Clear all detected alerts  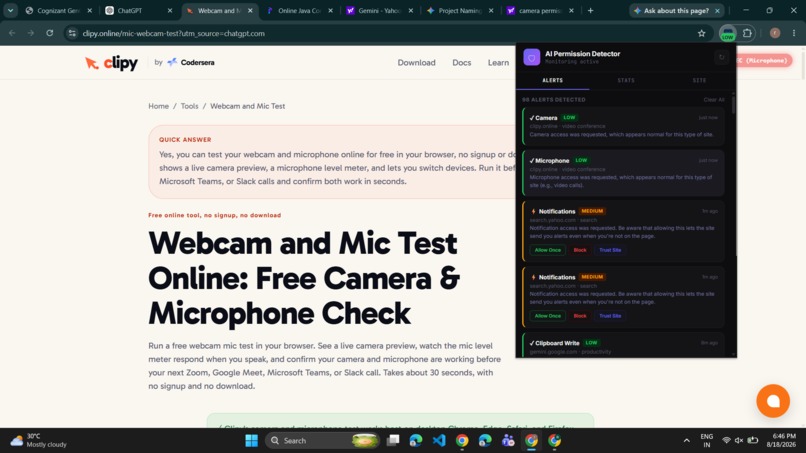713,100
